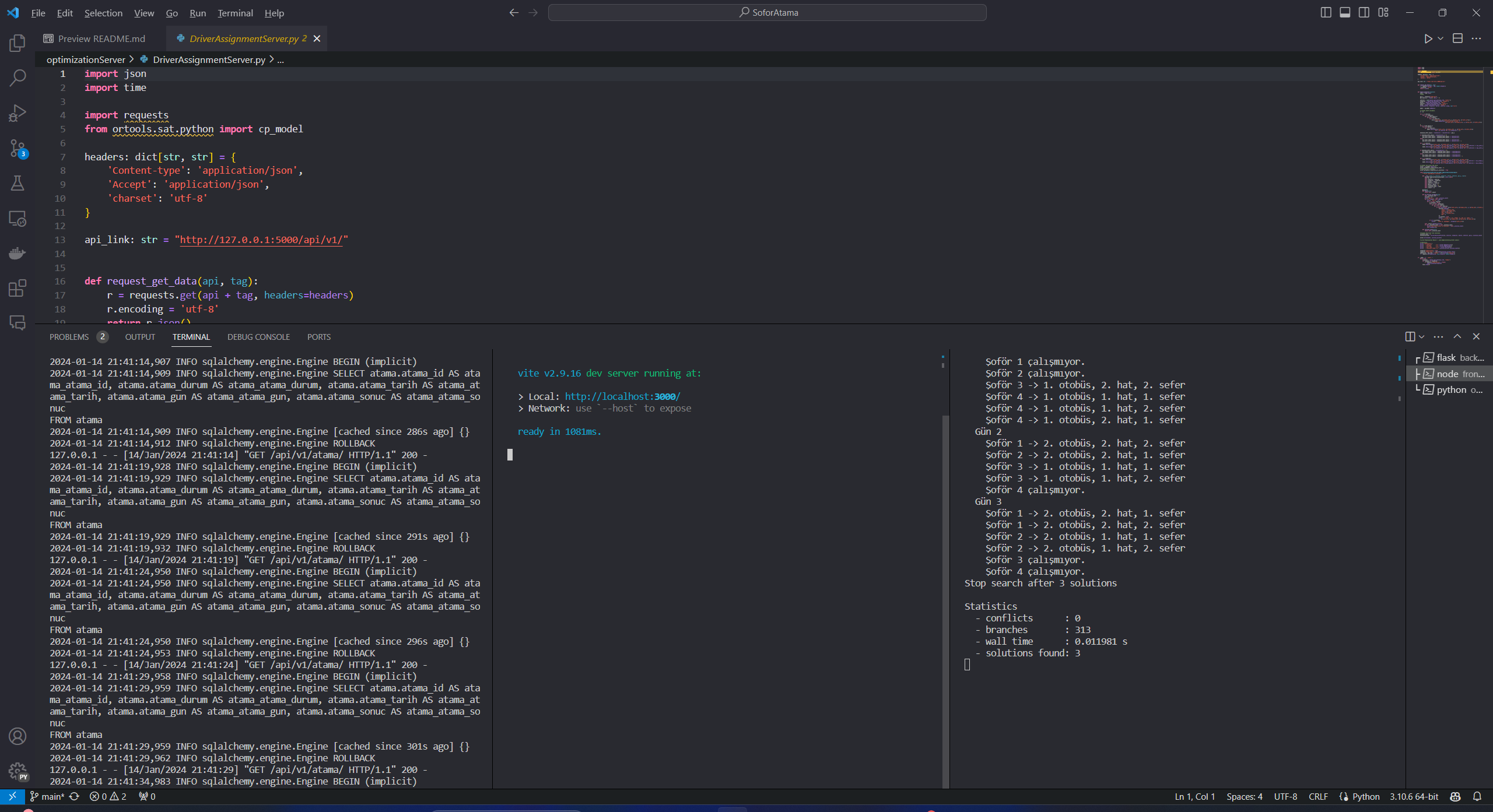Open the Explorer view in activity bar

[17, 43]
